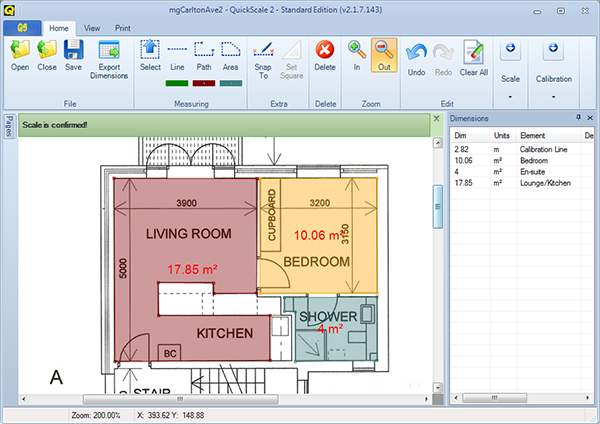Click the Open file icon
Viewport: 600px width, 424px height.
click(x=20, y=55)
